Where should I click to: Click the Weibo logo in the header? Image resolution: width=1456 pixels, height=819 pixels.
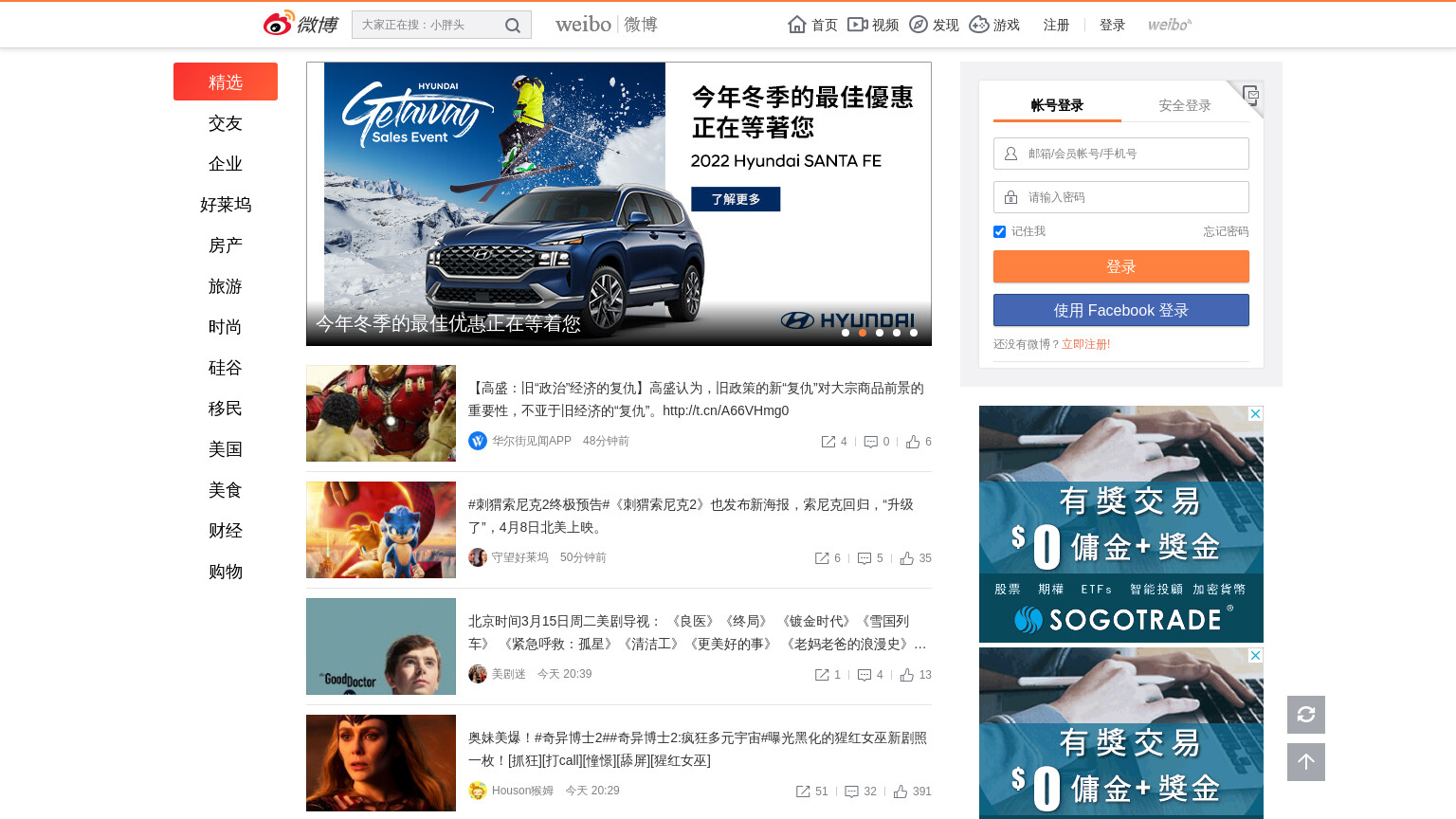pyautogui.click(x=300, y=24)
